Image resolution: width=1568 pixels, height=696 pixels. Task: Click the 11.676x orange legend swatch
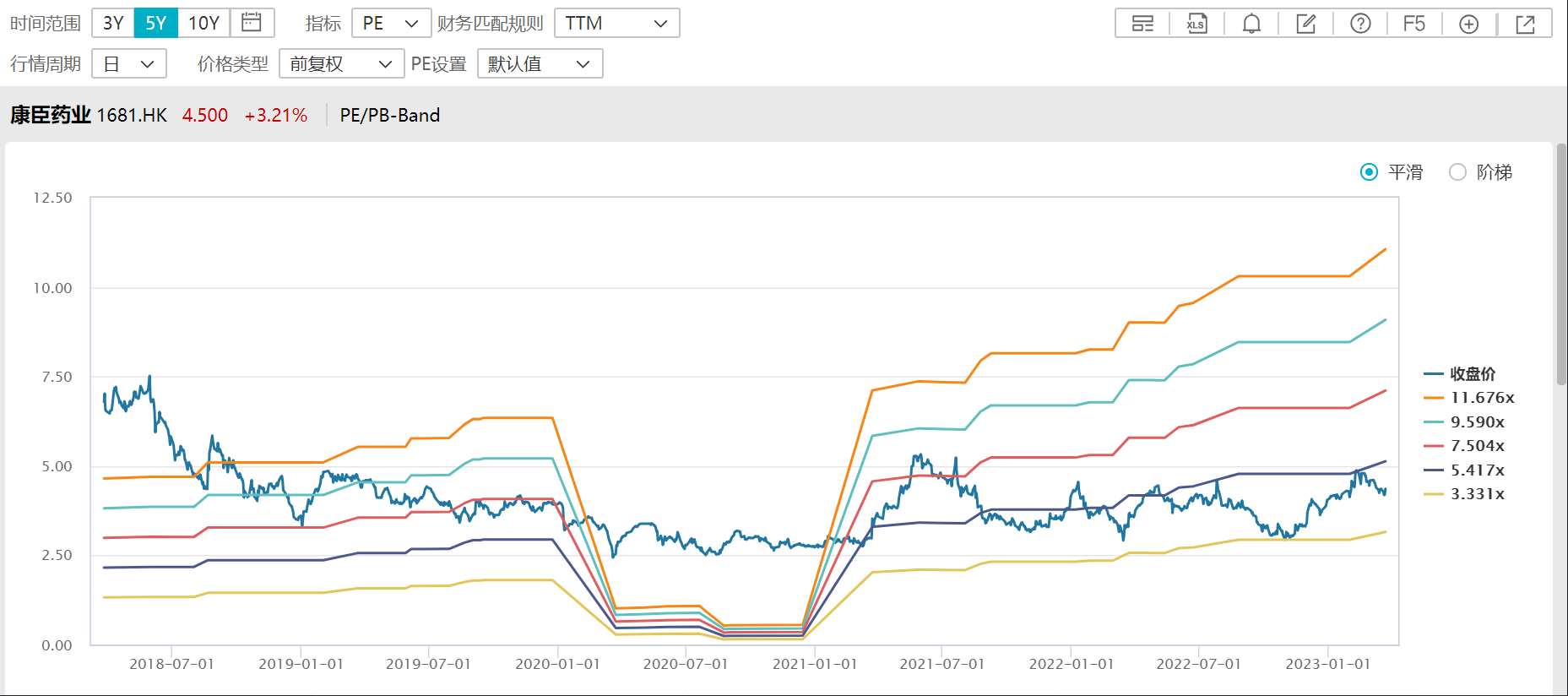click(x=1433, y=398)
